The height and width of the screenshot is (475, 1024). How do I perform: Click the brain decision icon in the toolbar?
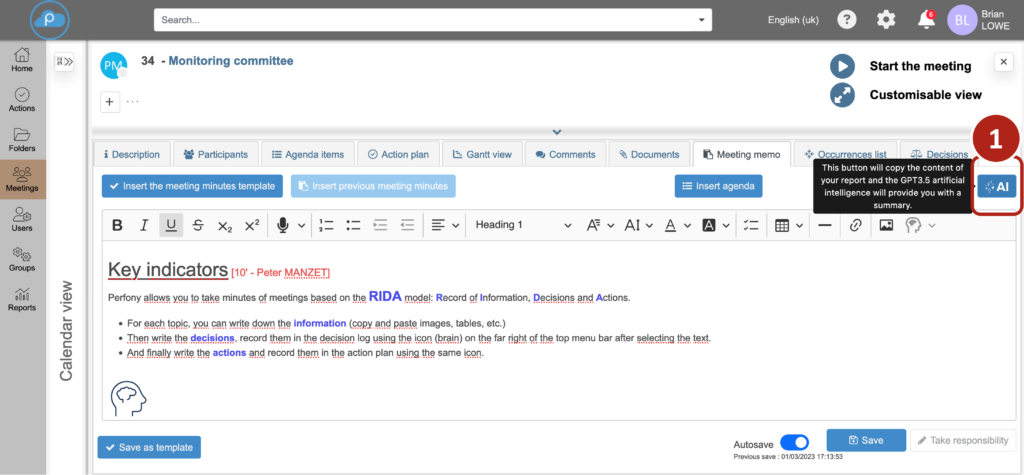point(913,225)
